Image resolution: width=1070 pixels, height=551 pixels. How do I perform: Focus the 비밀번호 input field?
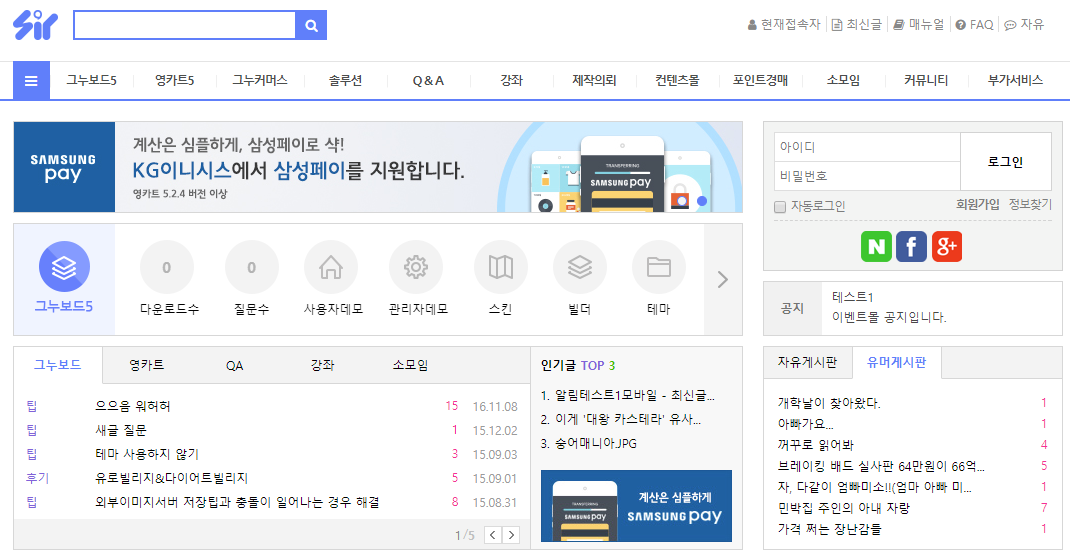point(867,176)
